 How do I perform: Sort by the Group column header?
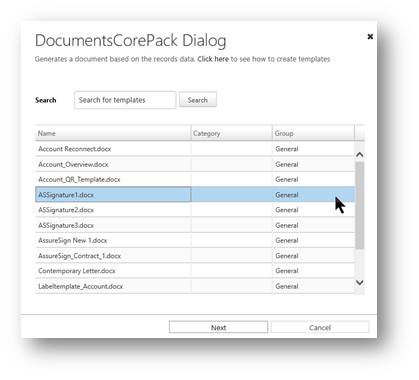click(313, 133)
